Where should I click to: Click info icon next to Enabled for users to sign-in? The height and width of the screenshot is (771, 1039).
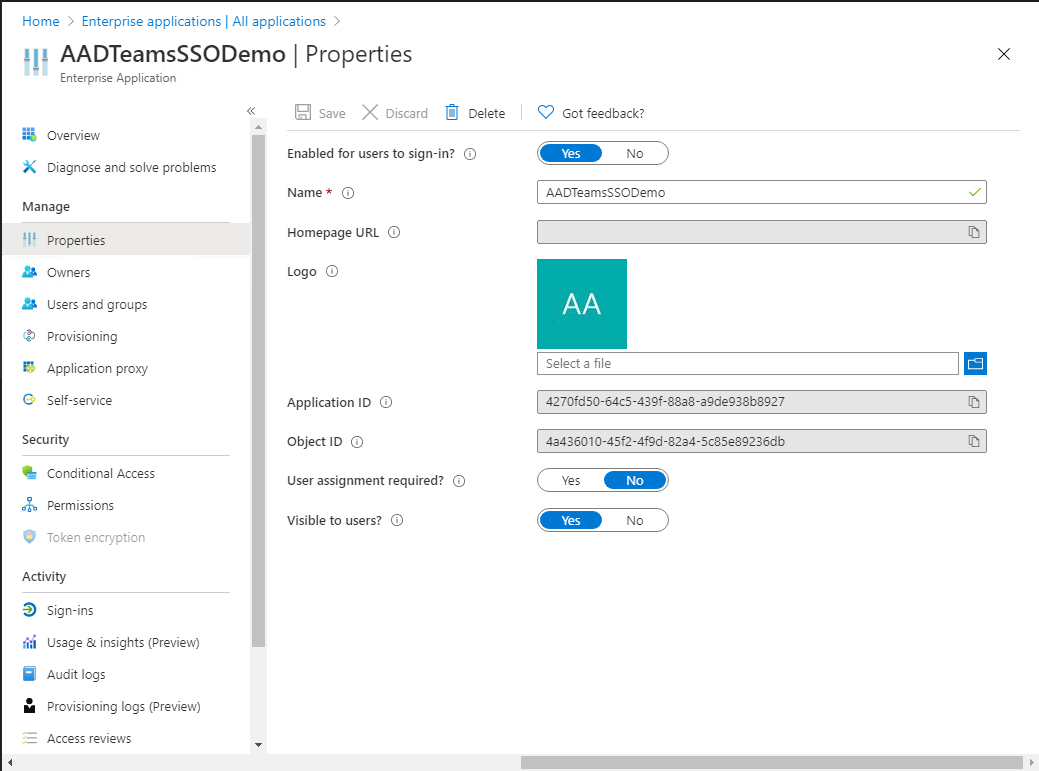pyautogui.click(x=470, y=154)
